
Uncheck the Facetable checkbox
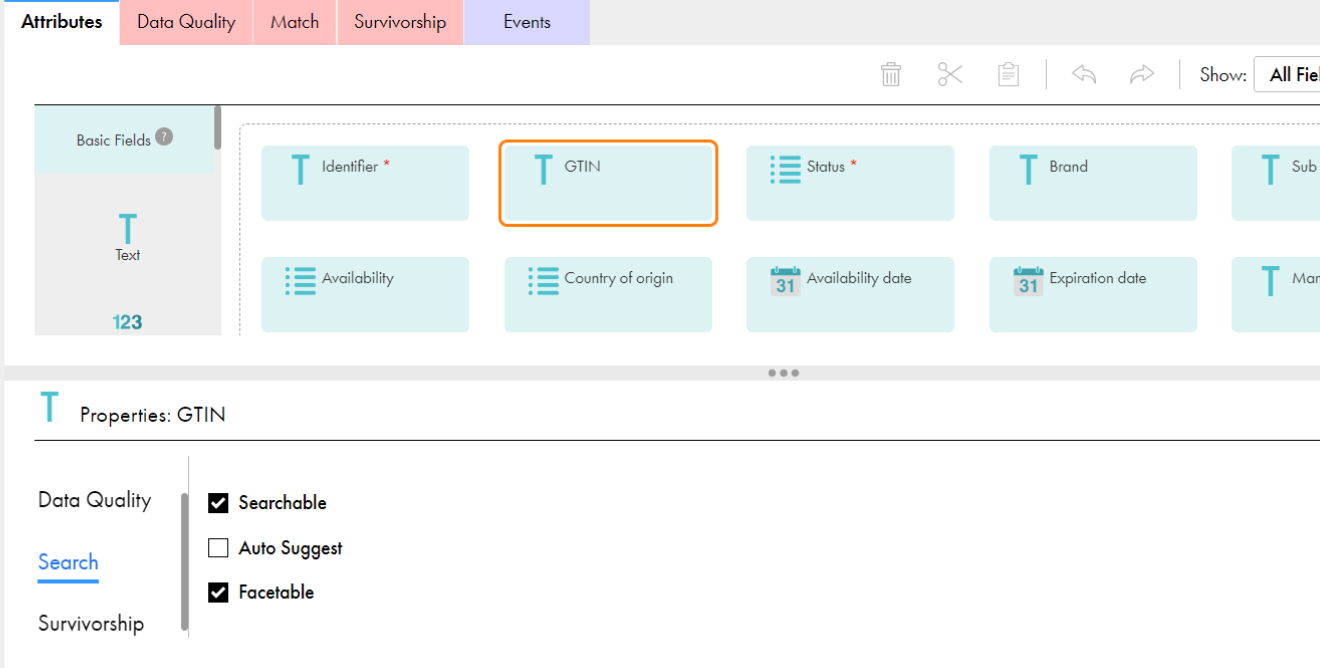[x=218, y=592]
